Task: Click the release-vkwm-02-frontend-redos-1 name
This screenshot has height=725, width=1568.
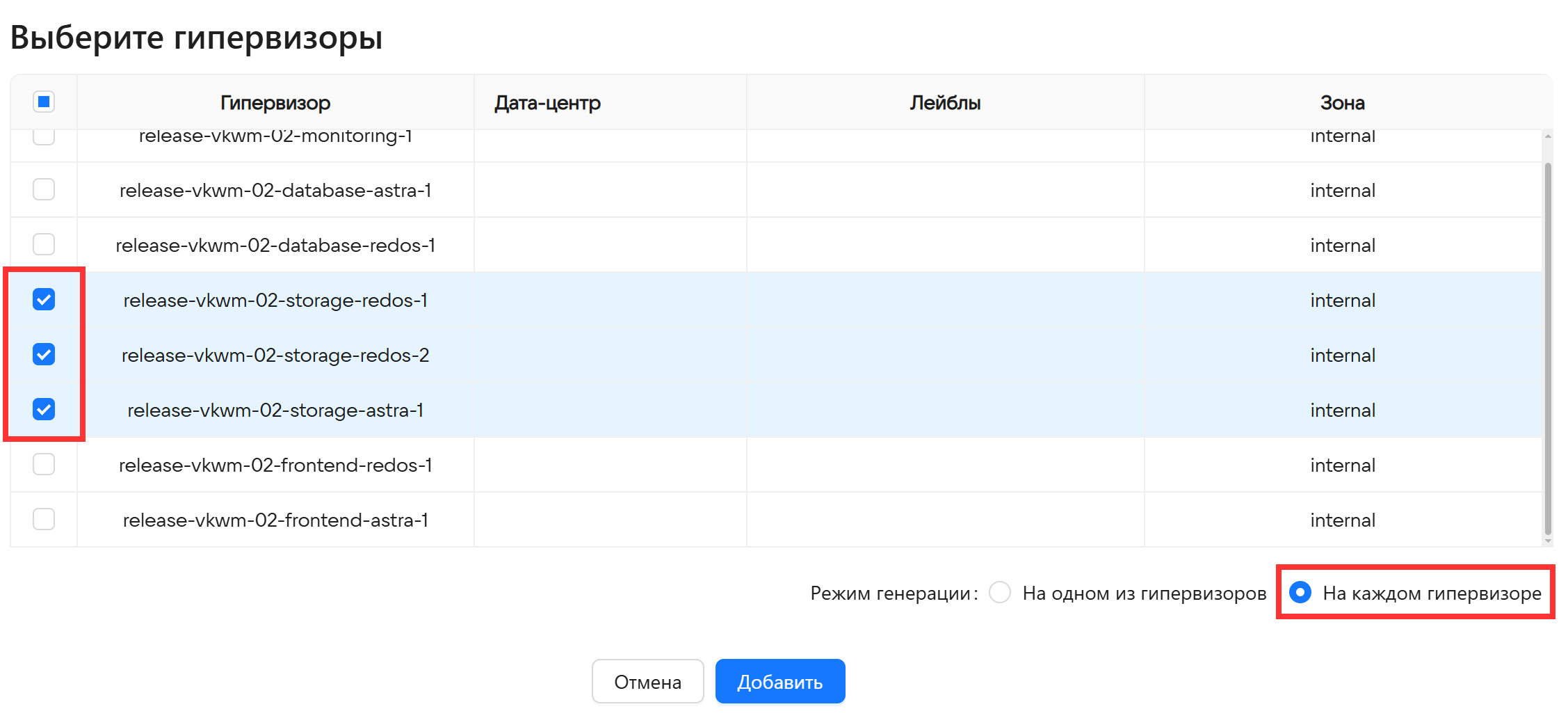Action: [x=275, y=465]
